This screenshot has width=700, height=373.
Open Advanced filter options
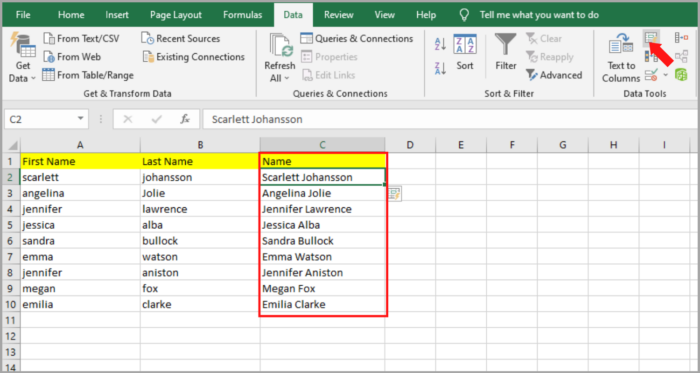click(x=554, y=75)
